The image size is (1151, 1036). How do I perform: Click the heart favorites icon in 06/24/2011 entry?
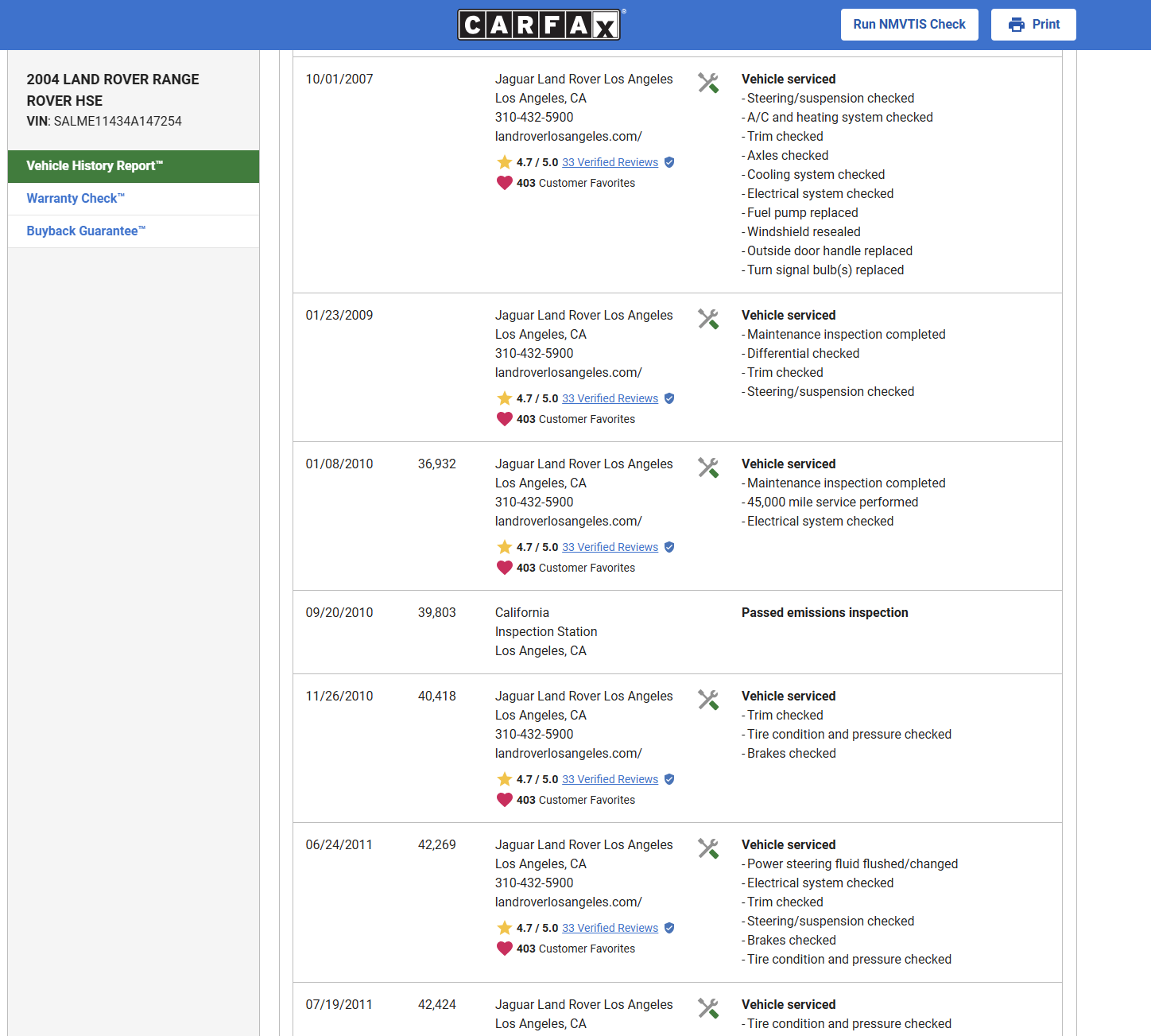coord(504,949)
